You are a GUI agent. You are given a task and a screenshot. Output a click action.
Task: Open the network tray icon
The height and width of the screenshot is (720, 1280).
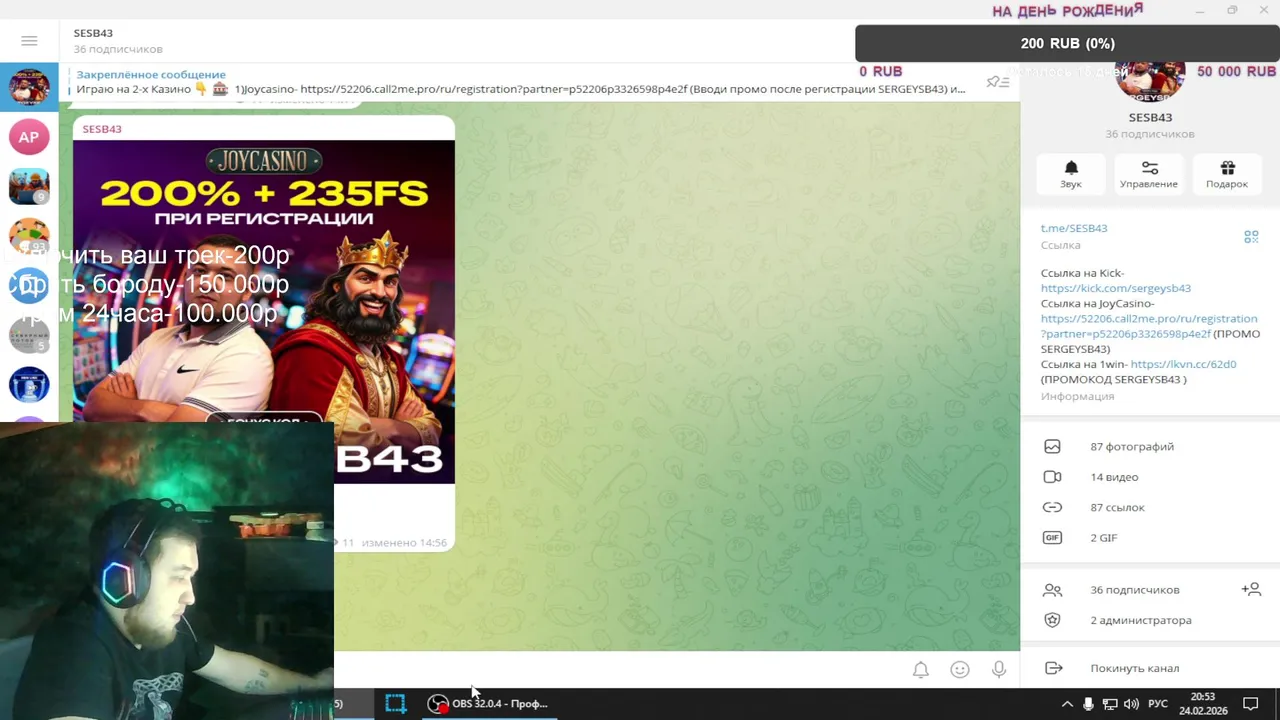click(1110, 704)
